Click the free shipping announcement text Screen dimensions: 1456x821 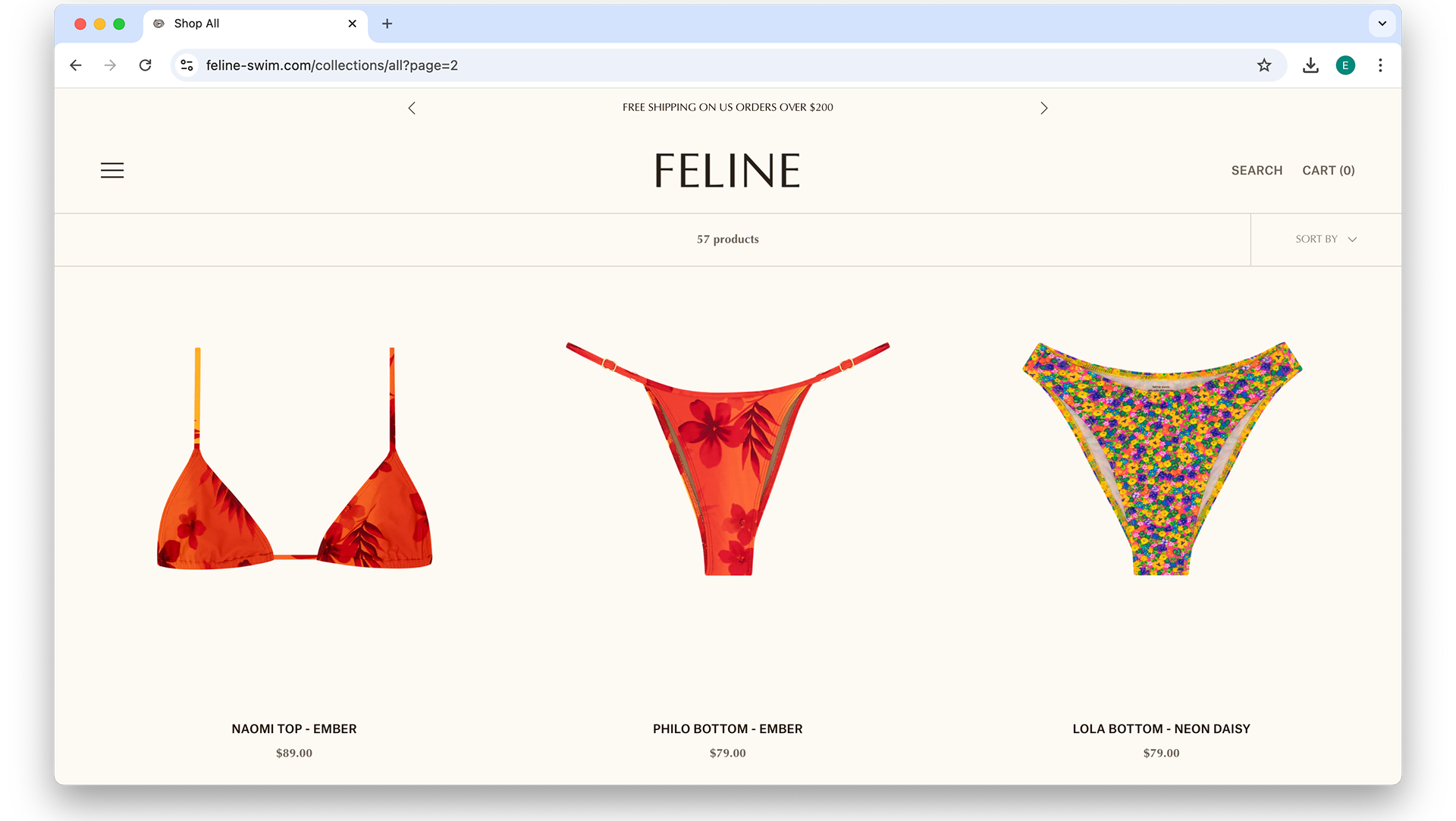(728, 108)
